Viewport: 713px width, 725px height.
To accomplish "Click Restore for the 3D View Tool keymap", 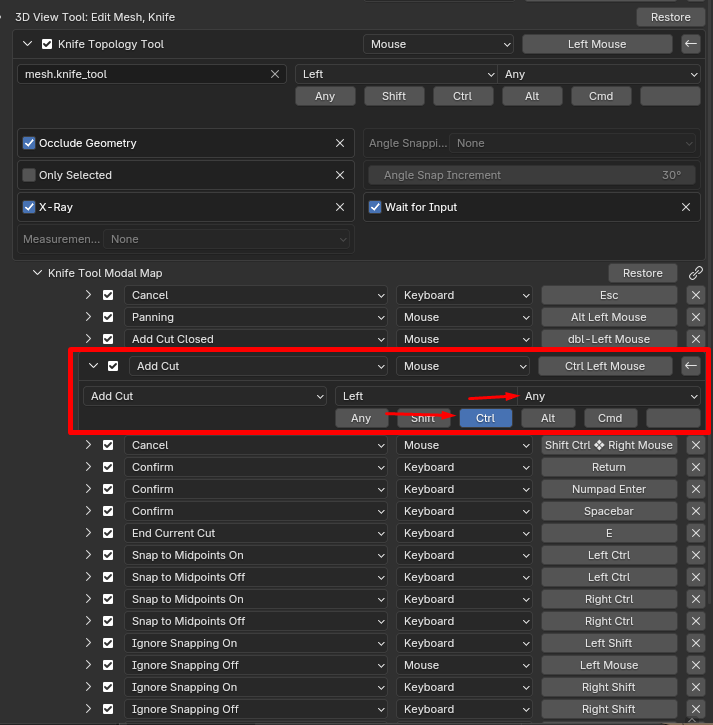I will 670,17.
